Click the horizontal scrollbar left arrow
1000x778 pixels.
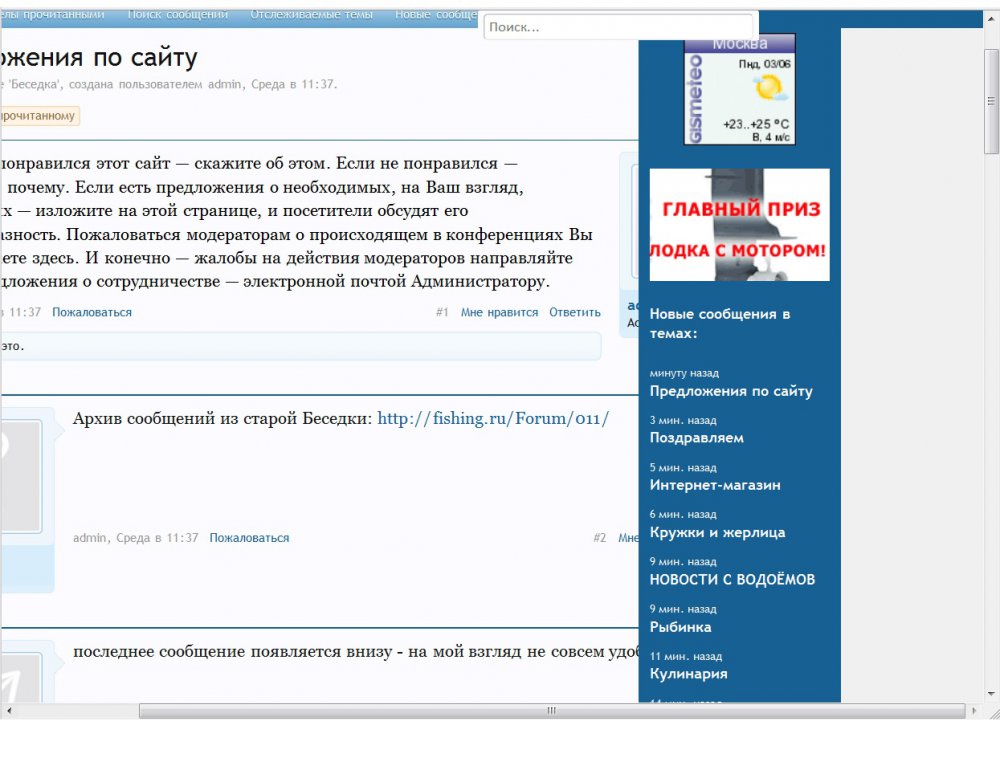(8, 711)
